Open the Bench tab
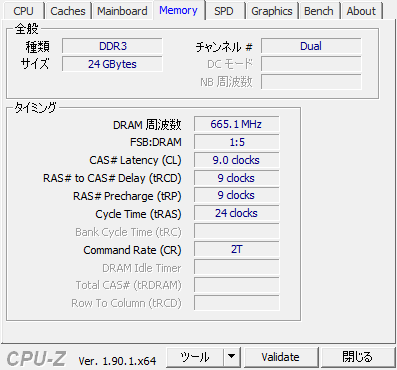Viewport: 397px width, 370px height. (x=319, y=11)
